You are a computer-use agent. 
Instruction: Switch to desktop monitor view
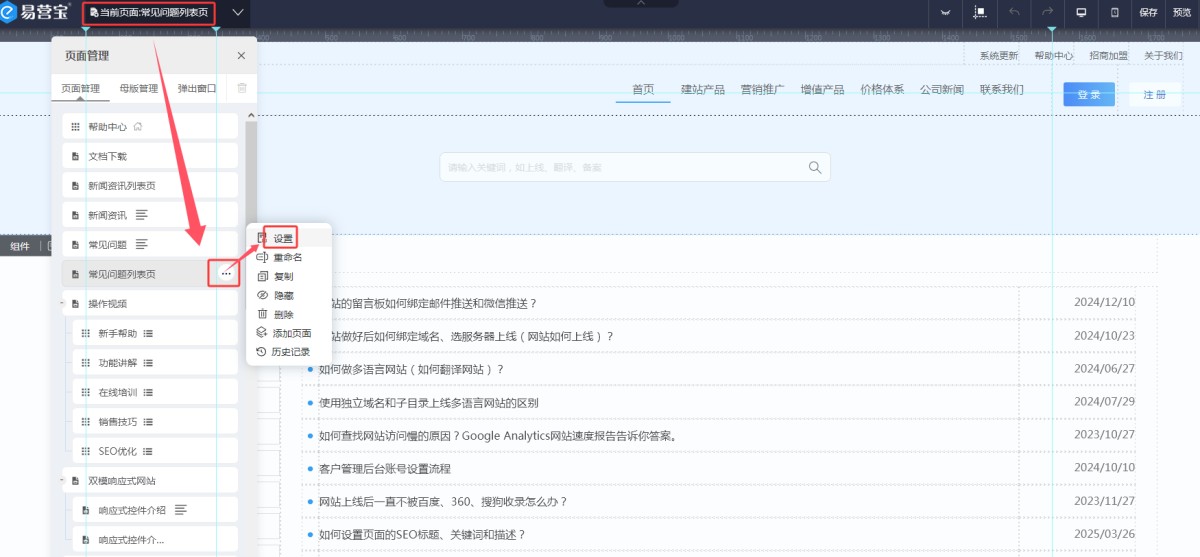click(1081, 13)
